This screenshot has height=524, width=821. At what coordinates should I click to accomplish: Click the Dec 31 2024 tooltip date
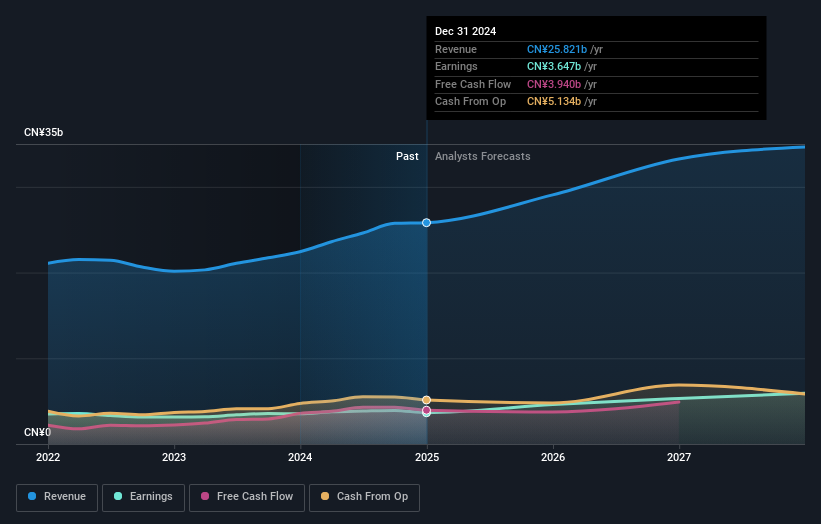(465, 31)
